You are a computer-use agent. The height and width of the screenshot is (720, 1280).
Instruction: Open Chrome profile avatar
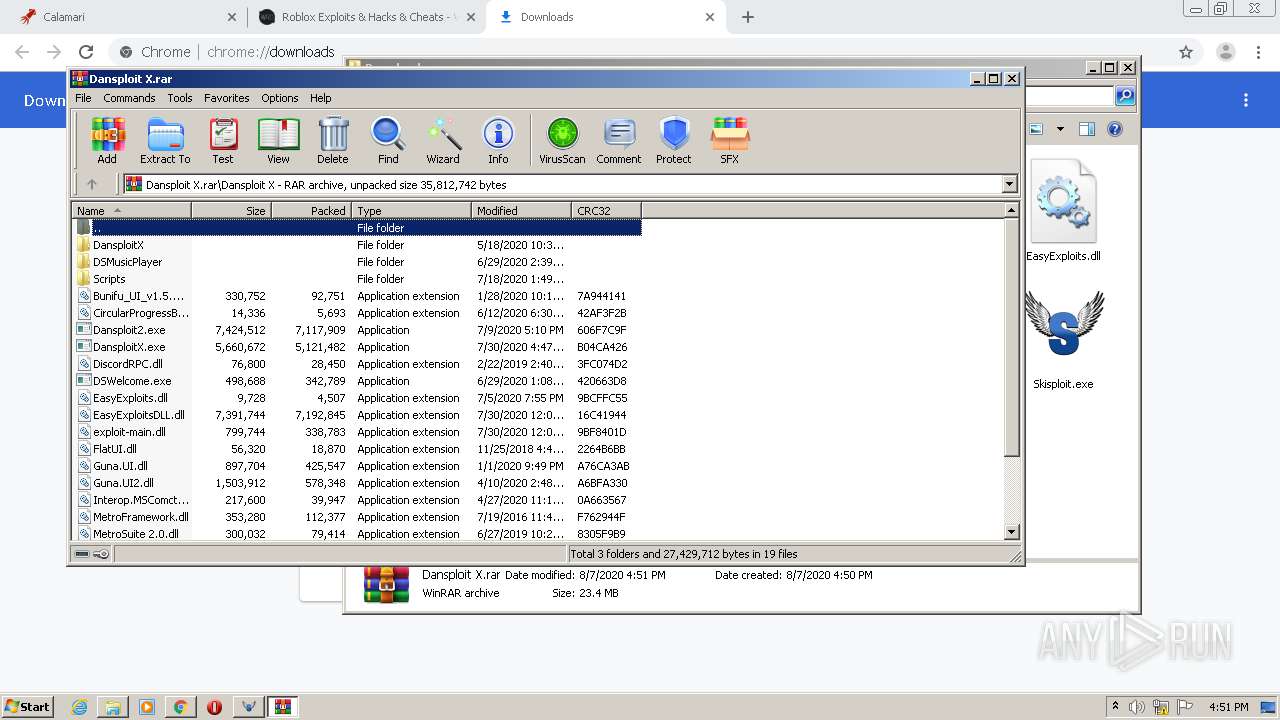(x=1225, y=52)
